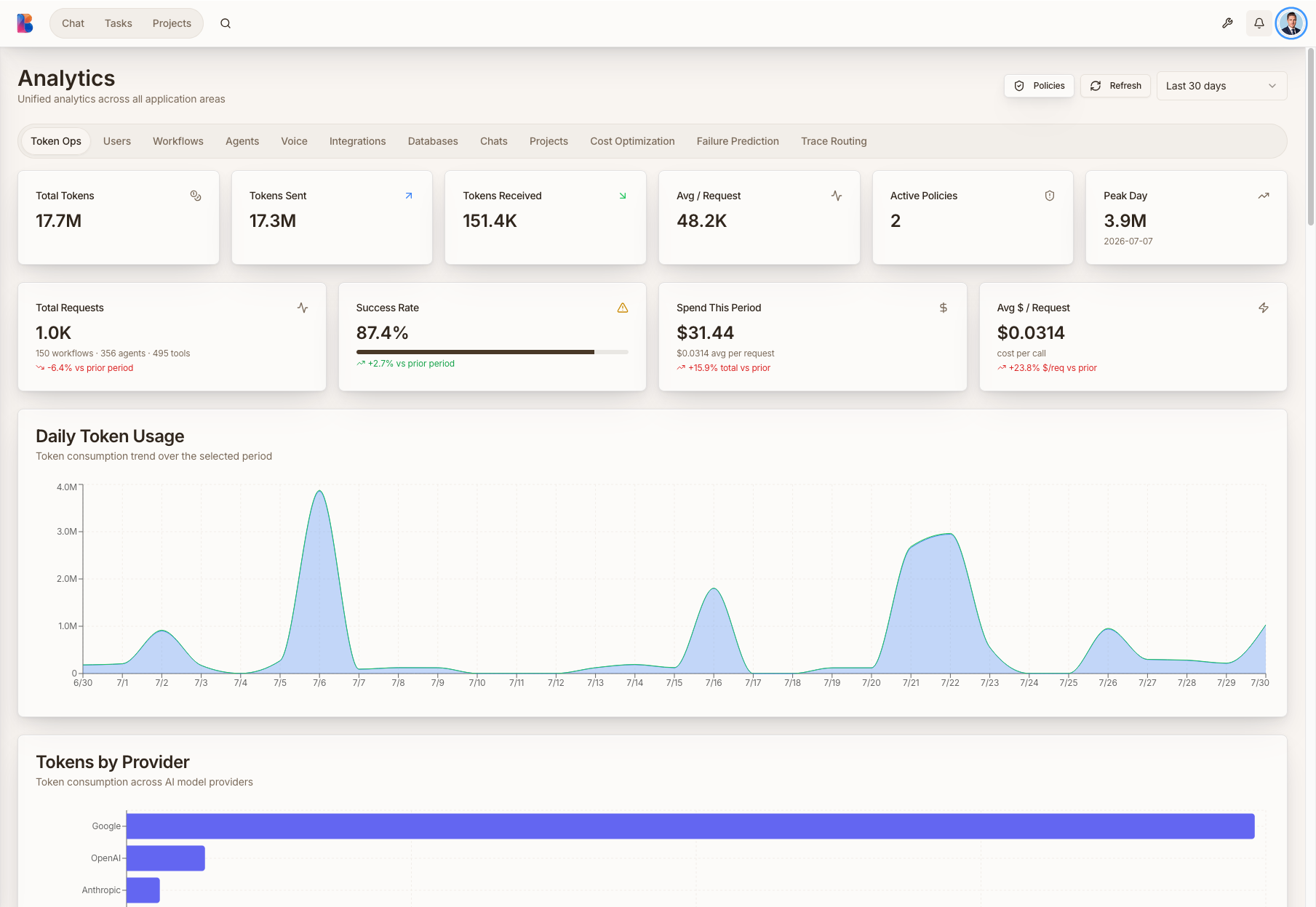Open the Projects analytics tab
1316x907 pixels.
tap(549, 141)
